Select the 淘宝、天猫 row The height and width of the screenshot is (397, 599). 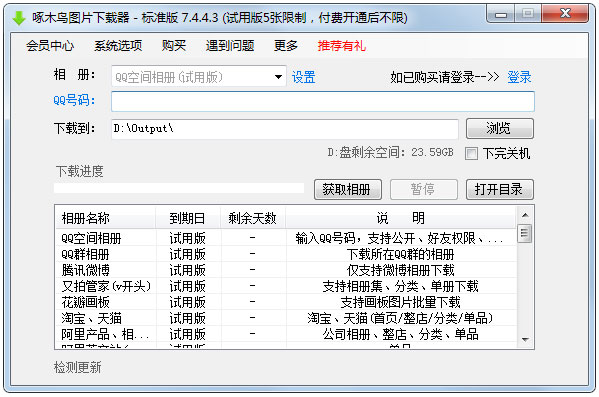[286, 318]
